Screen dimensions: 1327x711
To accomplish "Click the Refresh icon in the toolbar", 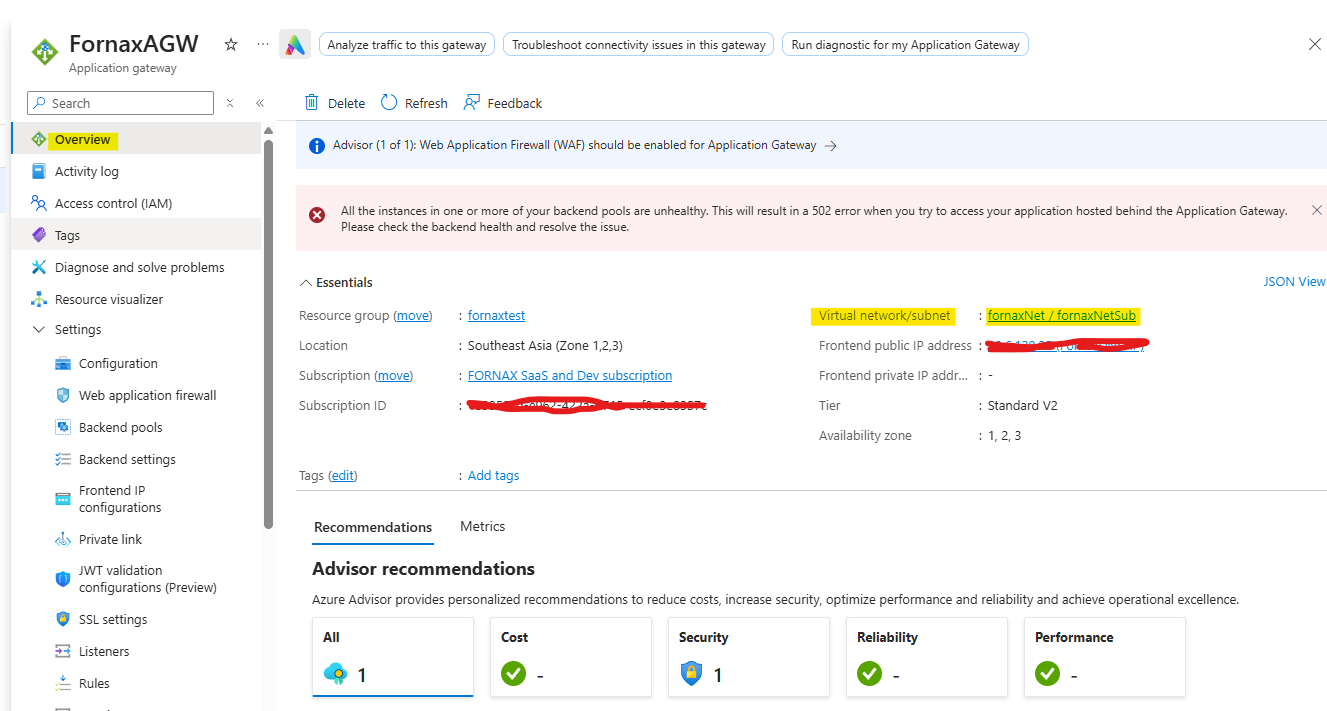I will pyautogui.click(x=389, y=103).
